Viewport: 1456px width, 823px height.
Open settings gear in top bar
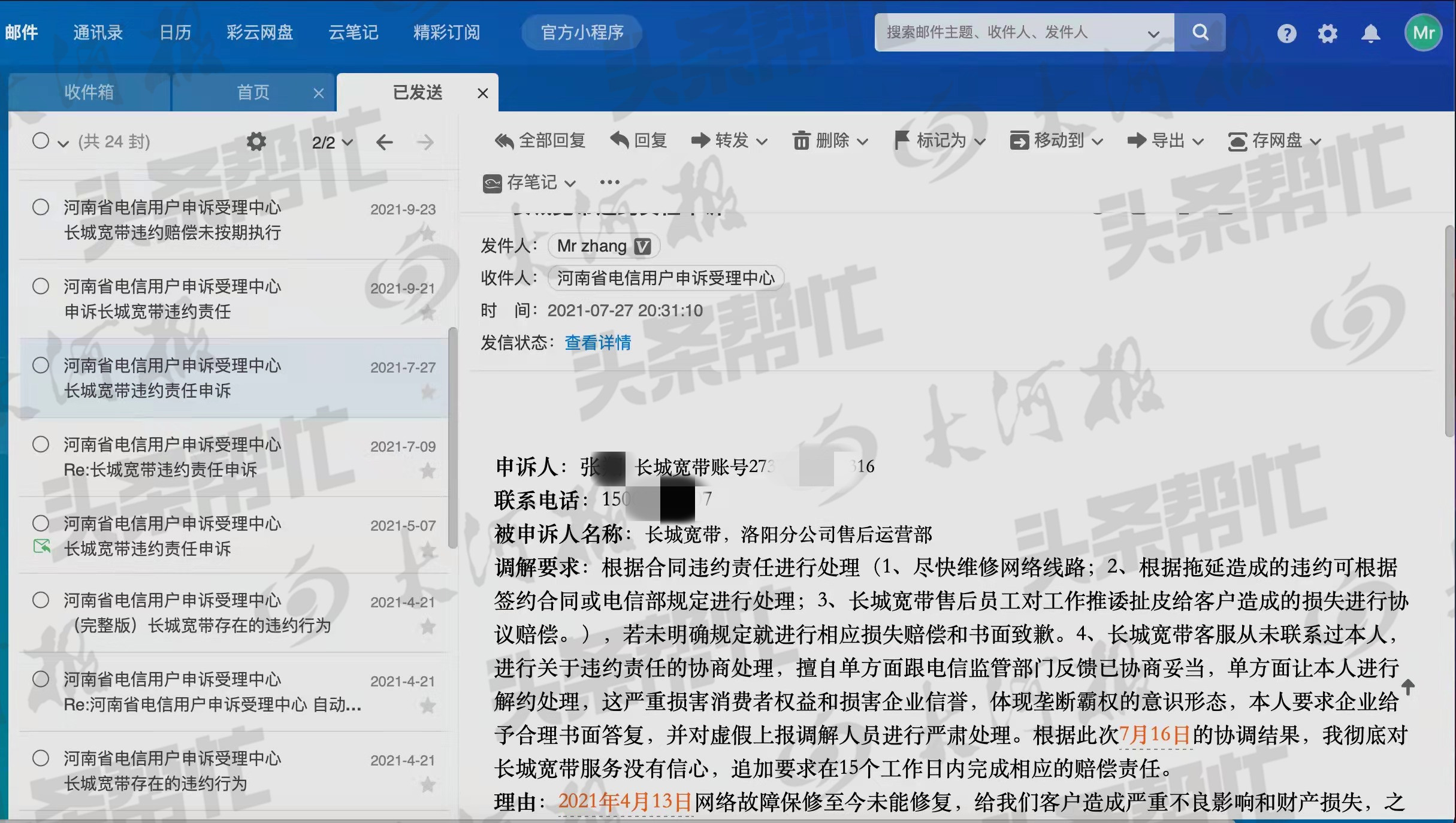click(1327, 34)
